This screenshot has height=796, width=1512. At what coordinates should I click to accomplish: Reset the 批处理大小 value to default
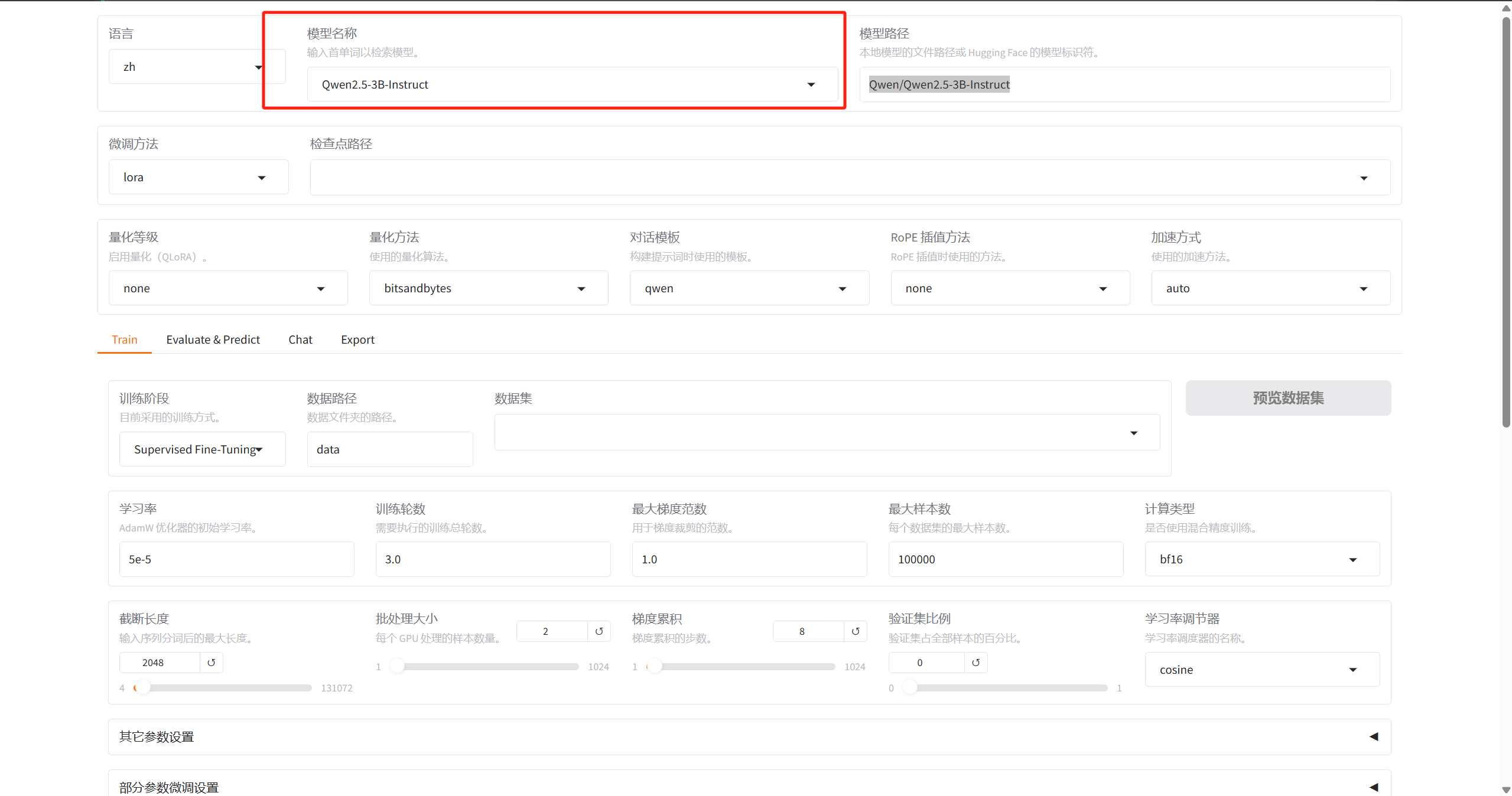point(599,631)
